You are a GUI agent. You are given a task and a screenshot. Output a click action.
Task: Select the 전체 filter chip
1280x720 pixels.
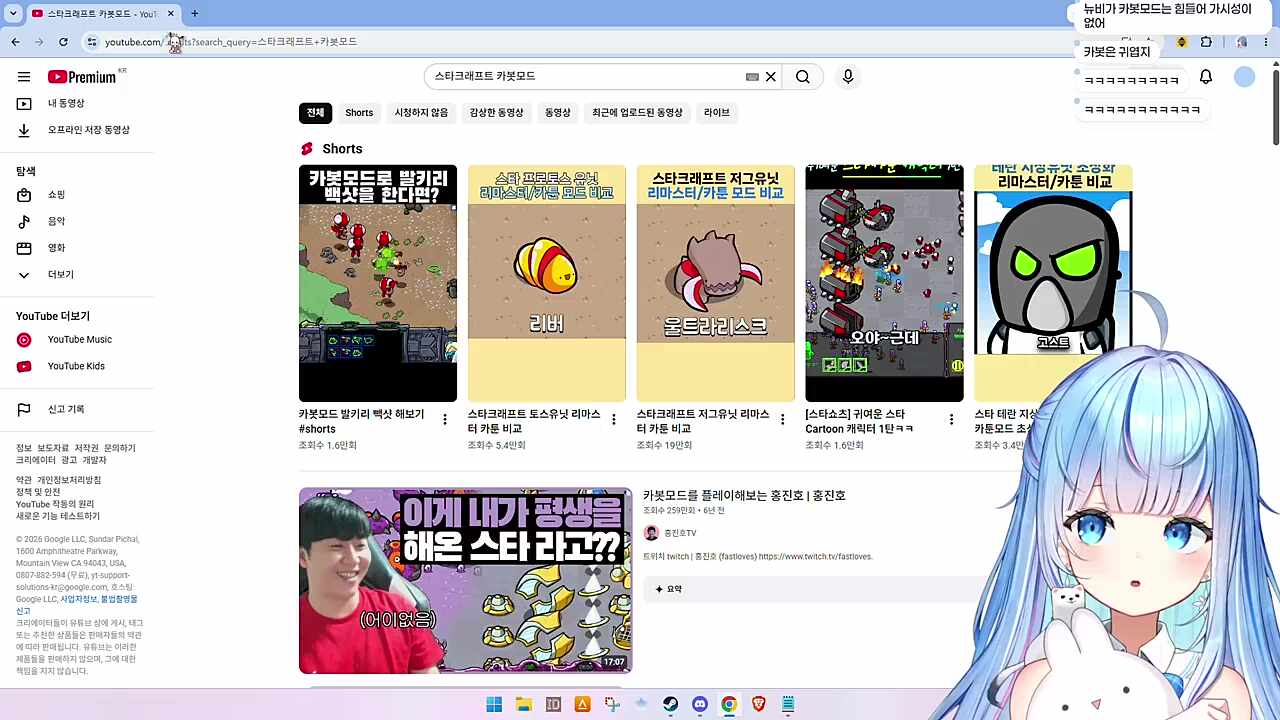point(315,113)
